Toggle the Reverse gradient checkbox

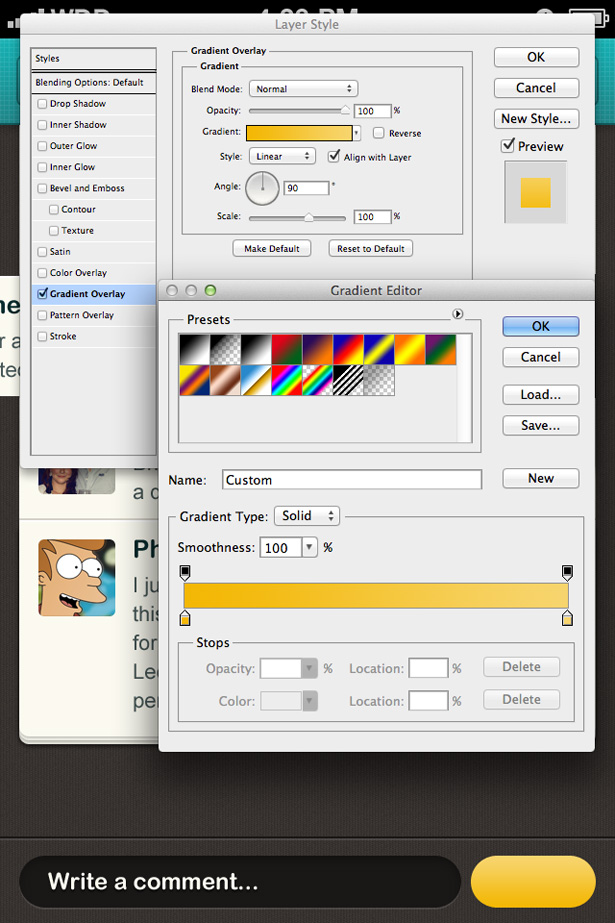[379, 133]
